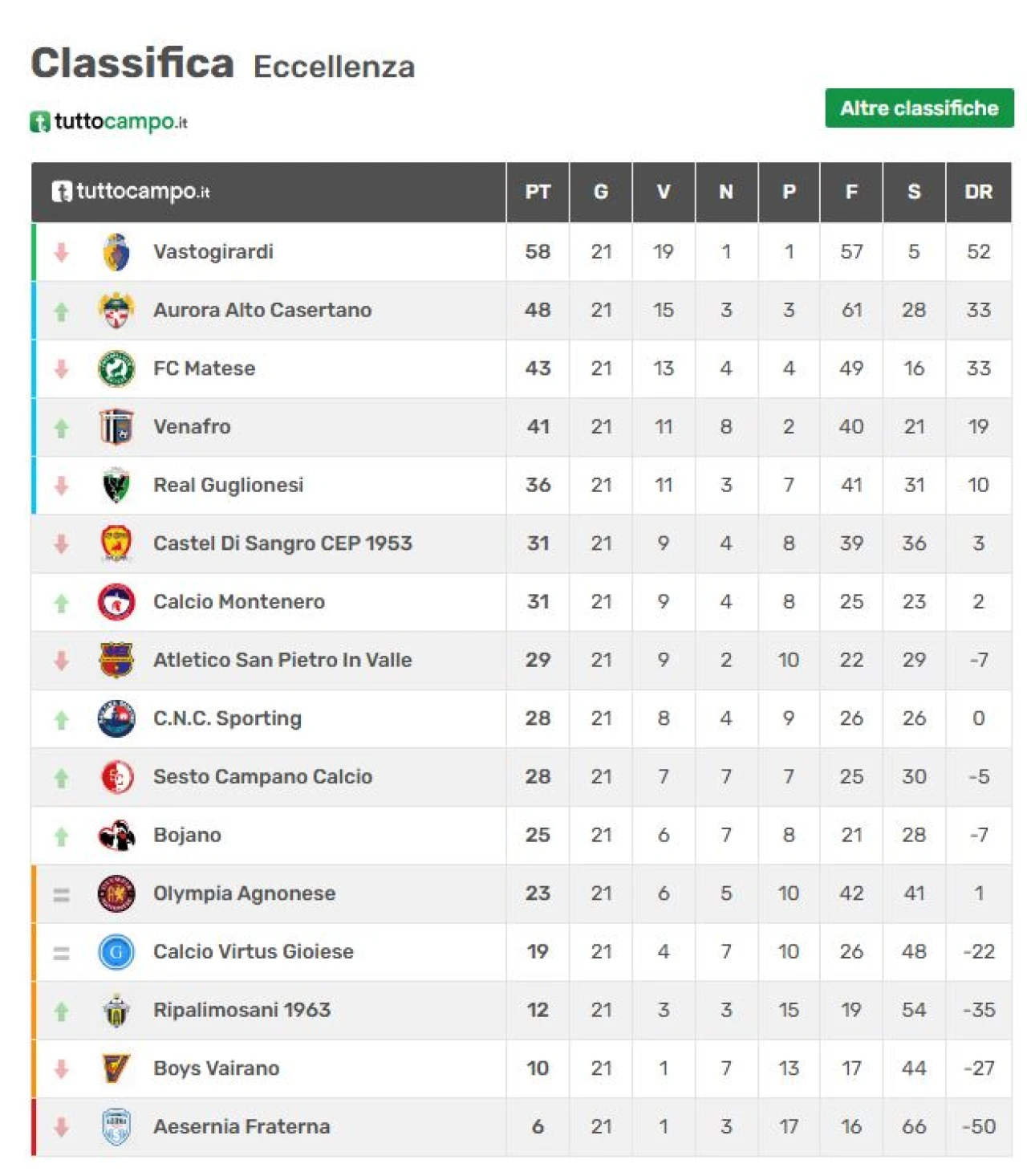This screenshot has height=1176, width=1027.
Task: Click the Calcio Virtus Gioiese blue logo
Action: coord(116,952)
